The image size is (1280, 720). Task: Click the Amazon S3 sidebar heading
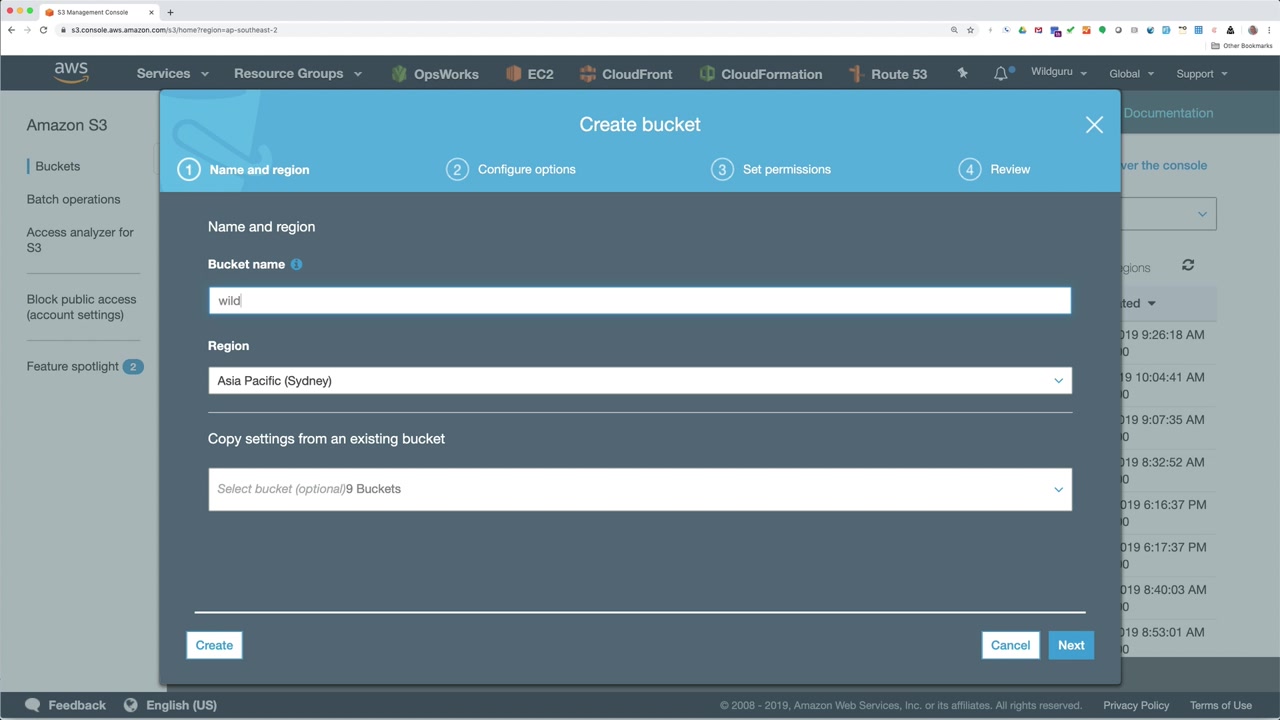[x=67, y=125]
